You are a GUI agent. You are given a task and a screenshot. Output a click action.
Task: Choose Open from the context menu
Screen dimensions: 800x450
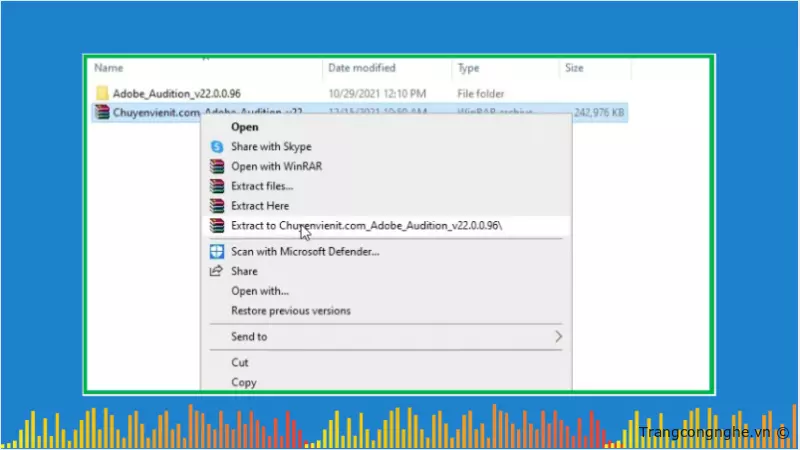point(245,127)
